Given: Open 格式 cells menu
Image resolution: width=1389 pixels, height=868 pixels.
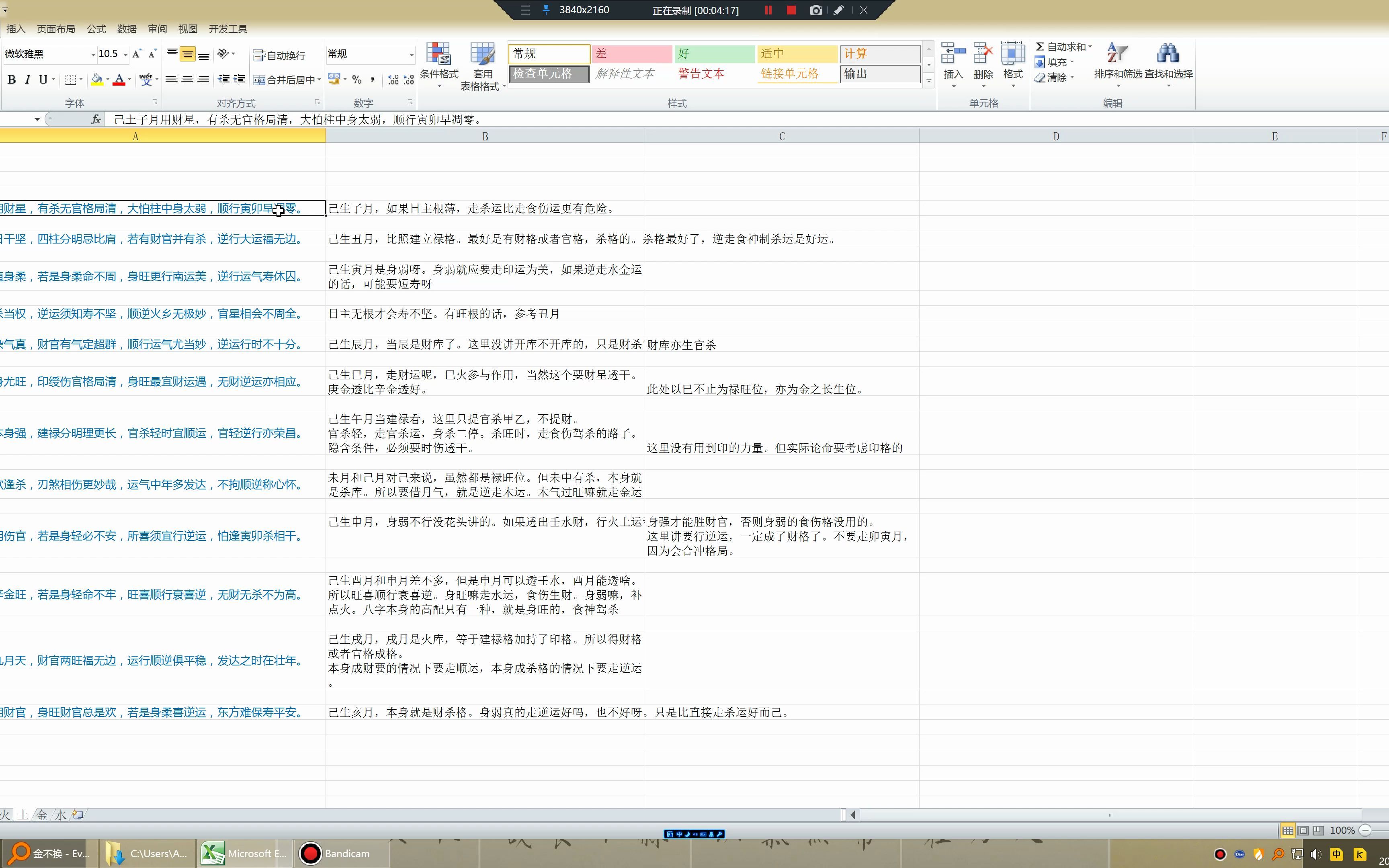Looking at the screenshot, I should click(1013, 64).
